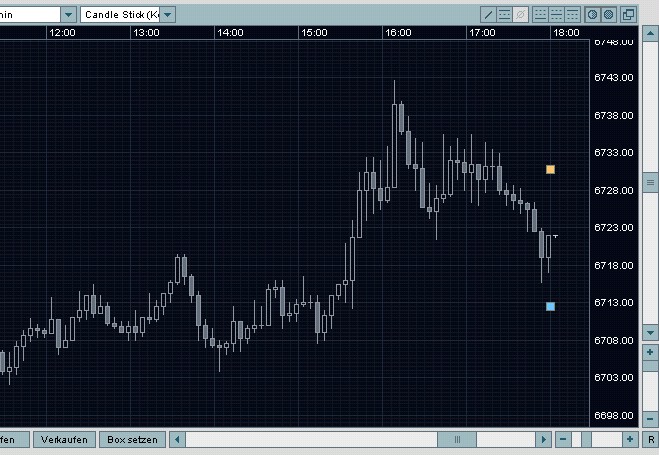This screenshot has width=659, height=455.
Task: Click the vertical scrollbar down arrow
Action: [650, 332]
